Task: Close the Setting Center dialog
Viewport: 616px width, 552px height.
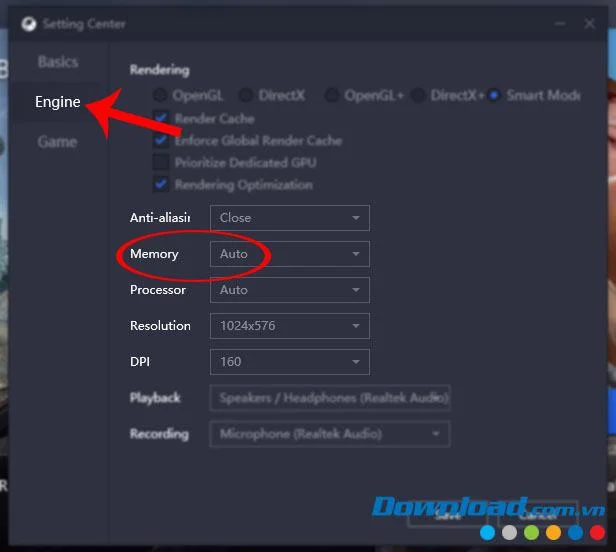Action: point(589,24)
